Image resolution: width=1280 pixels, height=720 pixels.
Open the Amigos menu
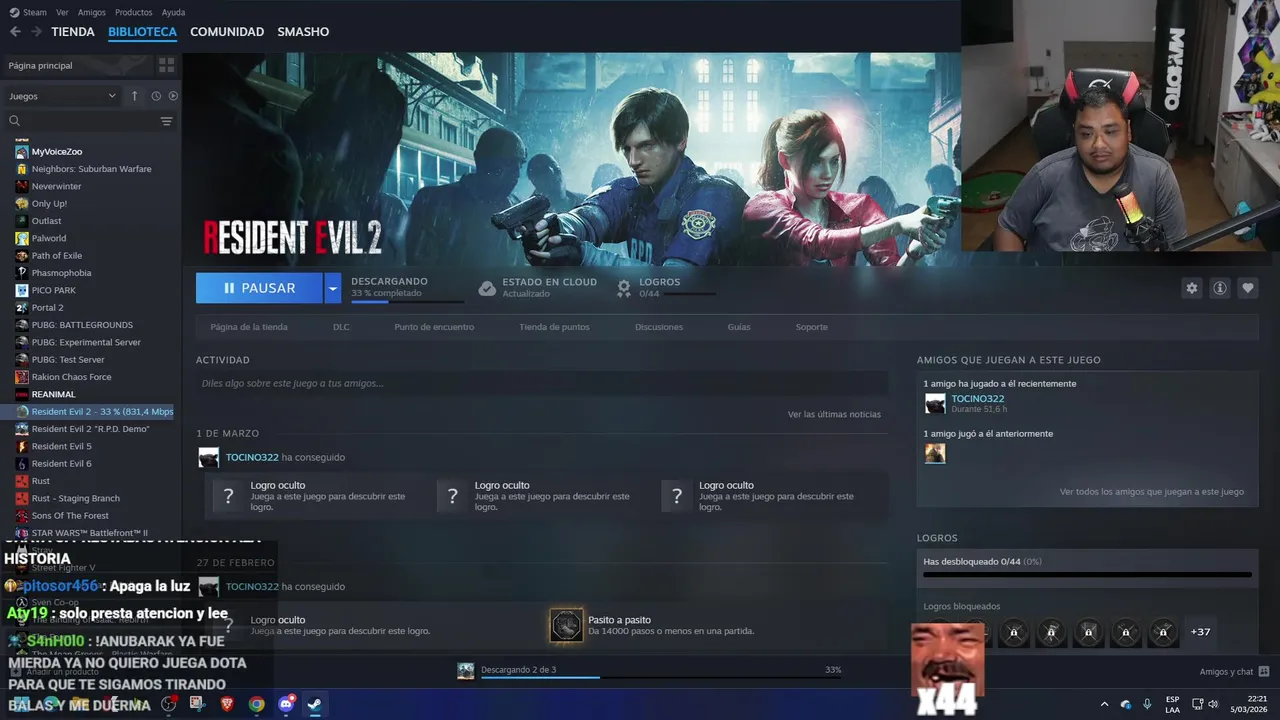pyautogui.click(x=92, y=12)
